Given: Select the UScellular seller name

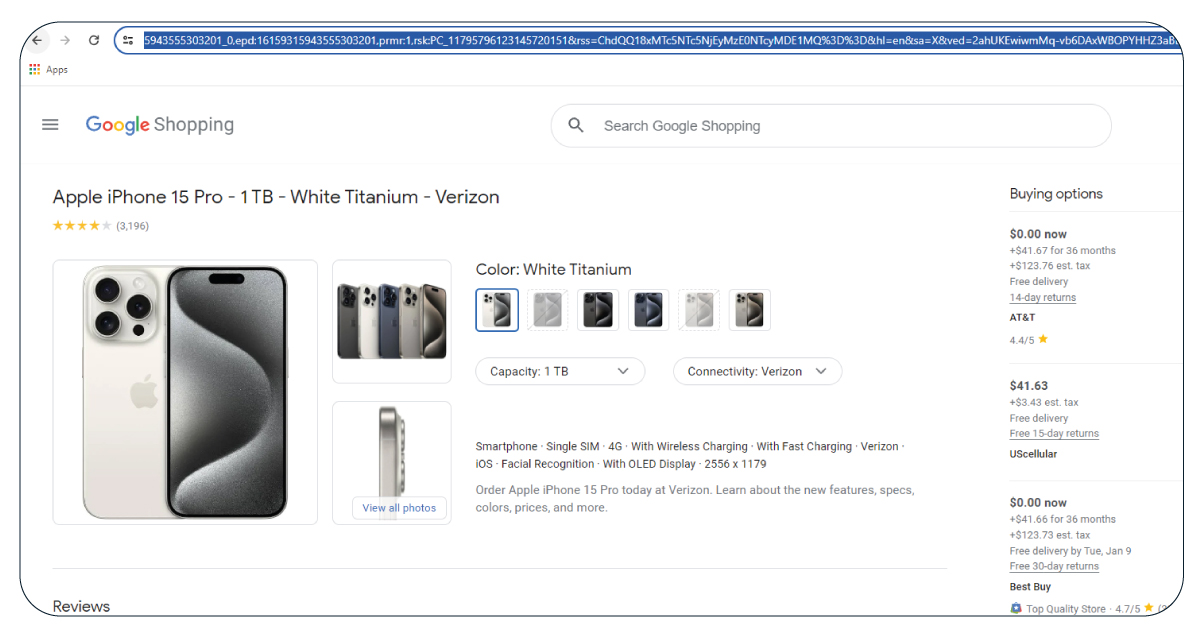Looking at the screenshot, I should [x=1033, y=454].
